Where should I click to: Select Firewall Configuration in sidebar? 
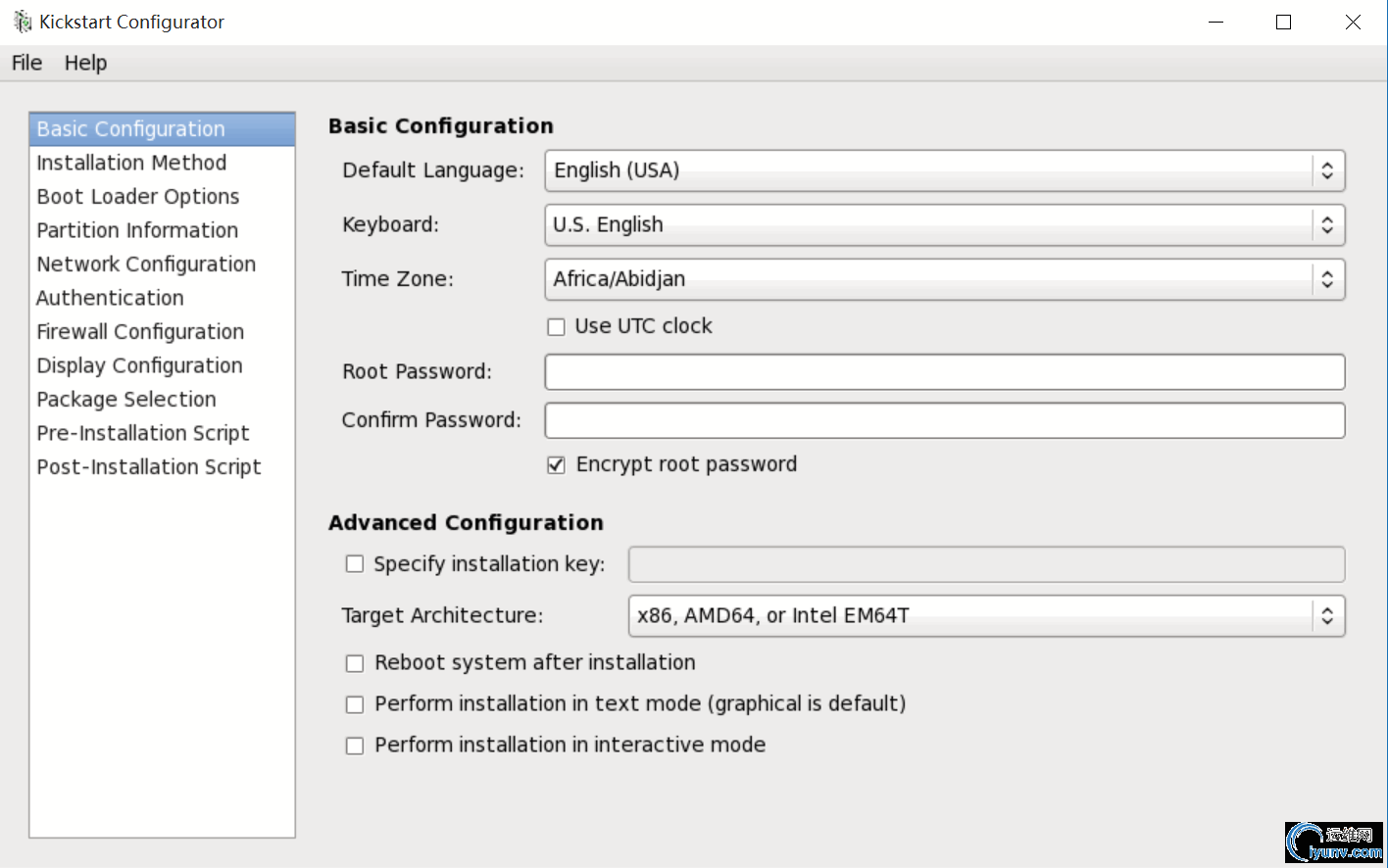click(x=140, y=332)
